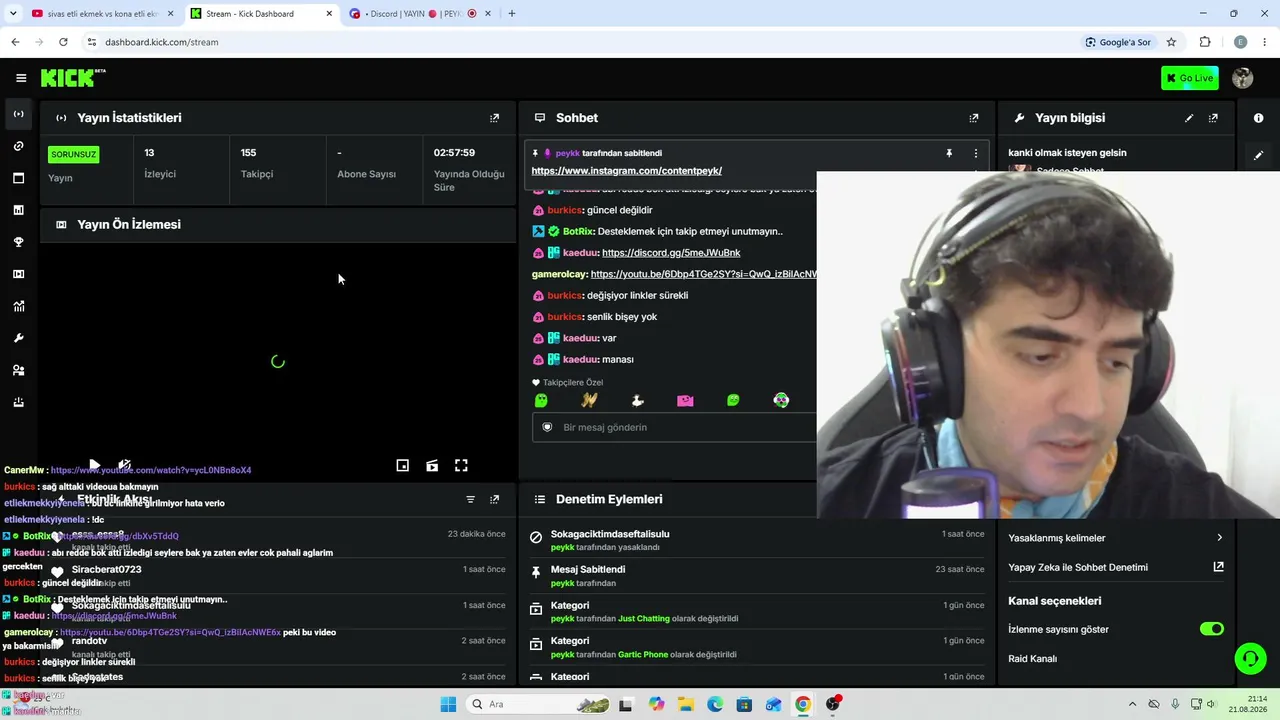Open the trophy achievements icon in sidebar
The image size is (1280, 720).
coord(18,242)
